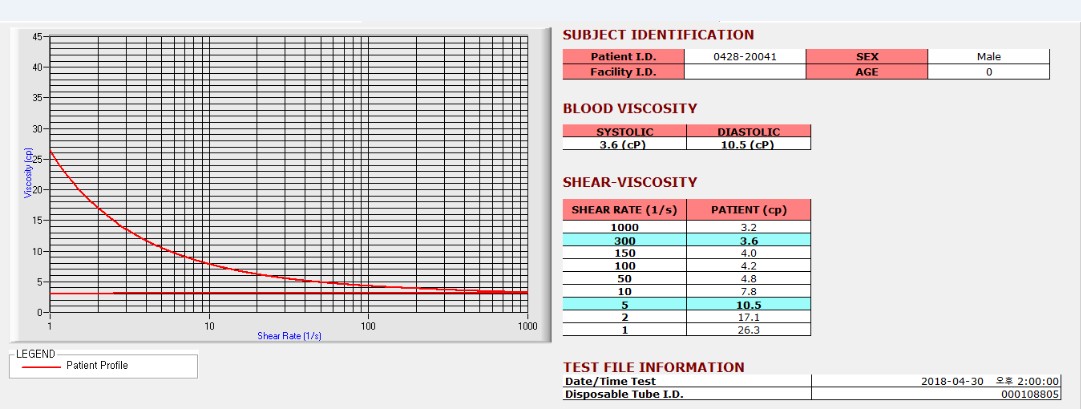Click the SHEAR RATE (1/s) column header

625,210
